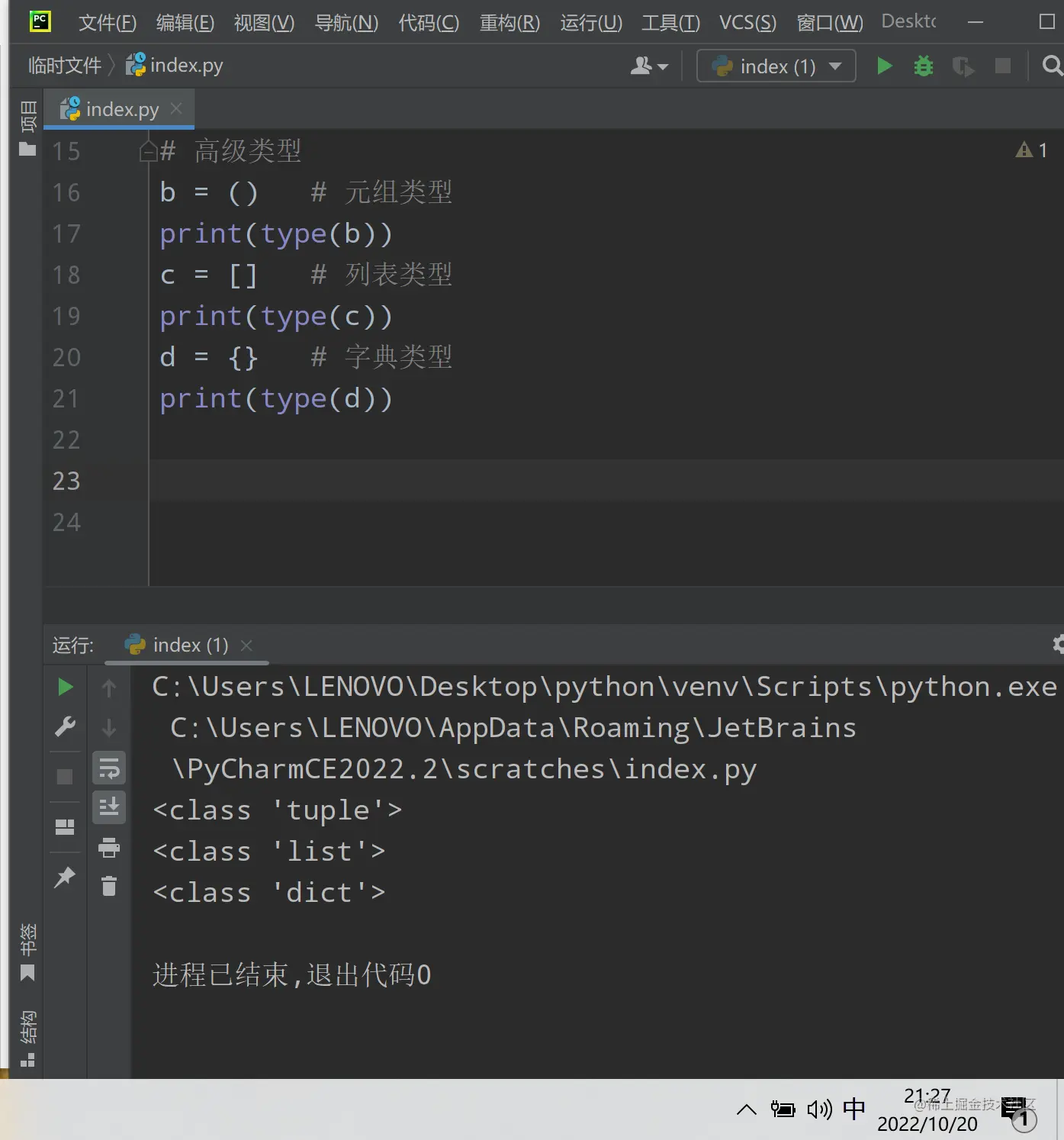
Task: Clear console with the trash icon
Action: [x=109, y=886]
